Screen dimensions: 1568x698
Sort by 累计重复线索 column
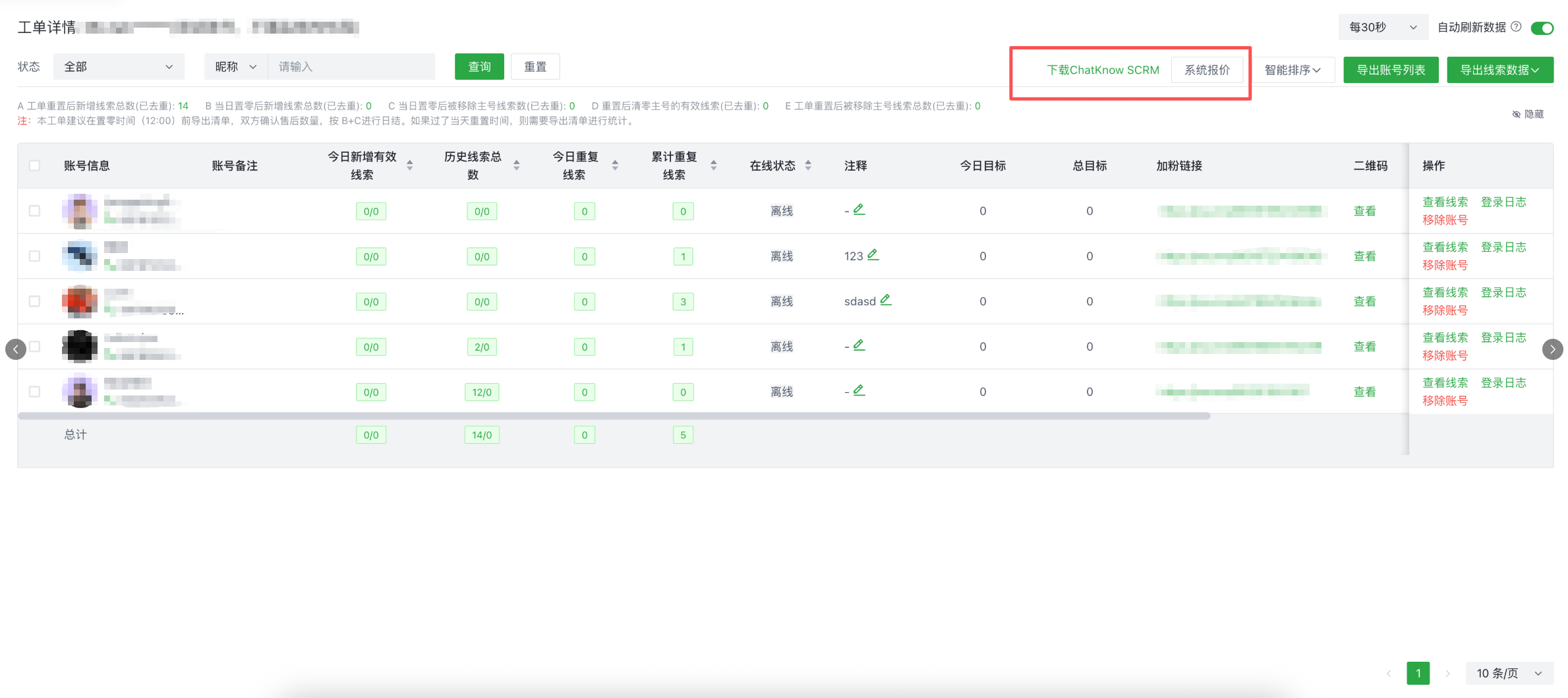pyautogui.click(x=713, y=165)
